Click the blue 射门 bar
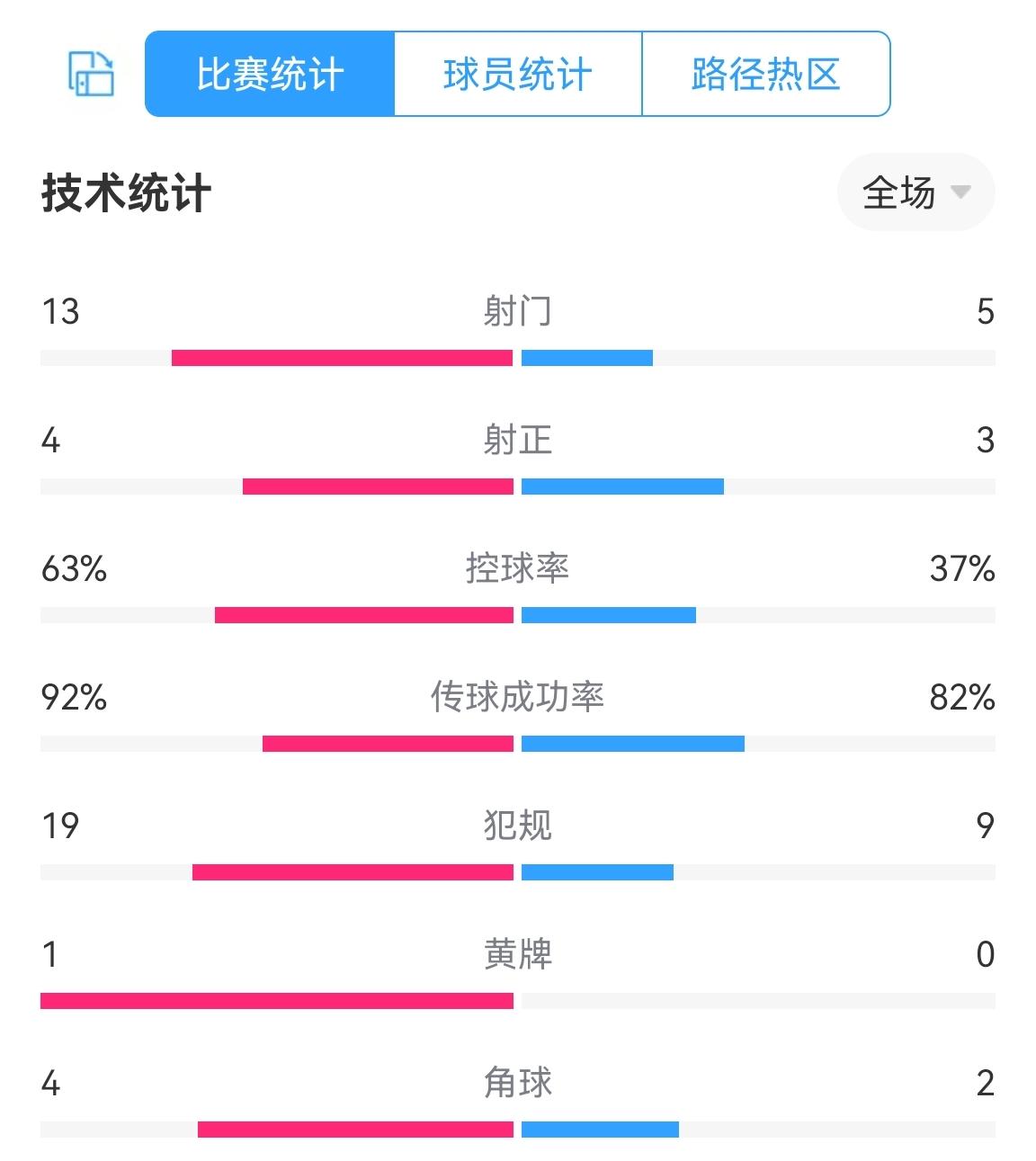The height and width of the screenshot is (1161, 1036). [587, 358]
